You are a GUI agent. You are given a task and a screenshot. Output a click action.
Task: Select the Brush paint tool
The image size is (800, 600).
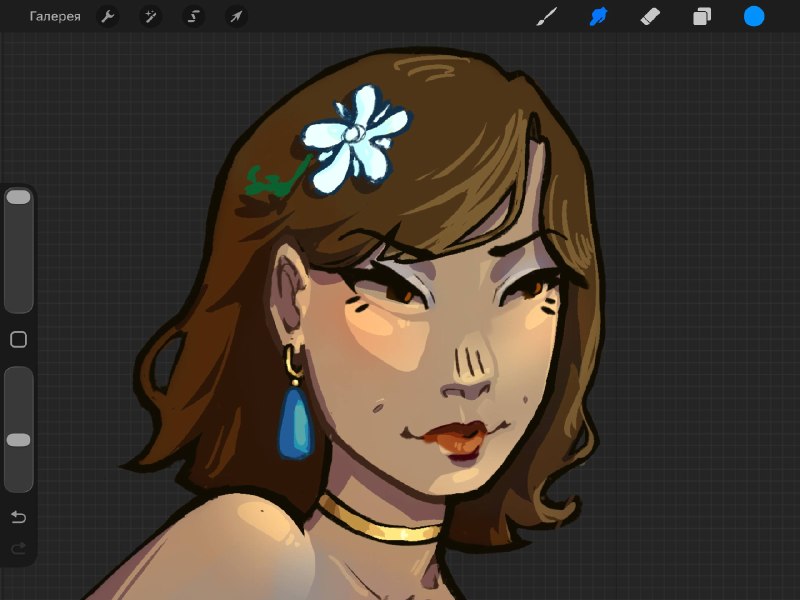coord(546,16)
